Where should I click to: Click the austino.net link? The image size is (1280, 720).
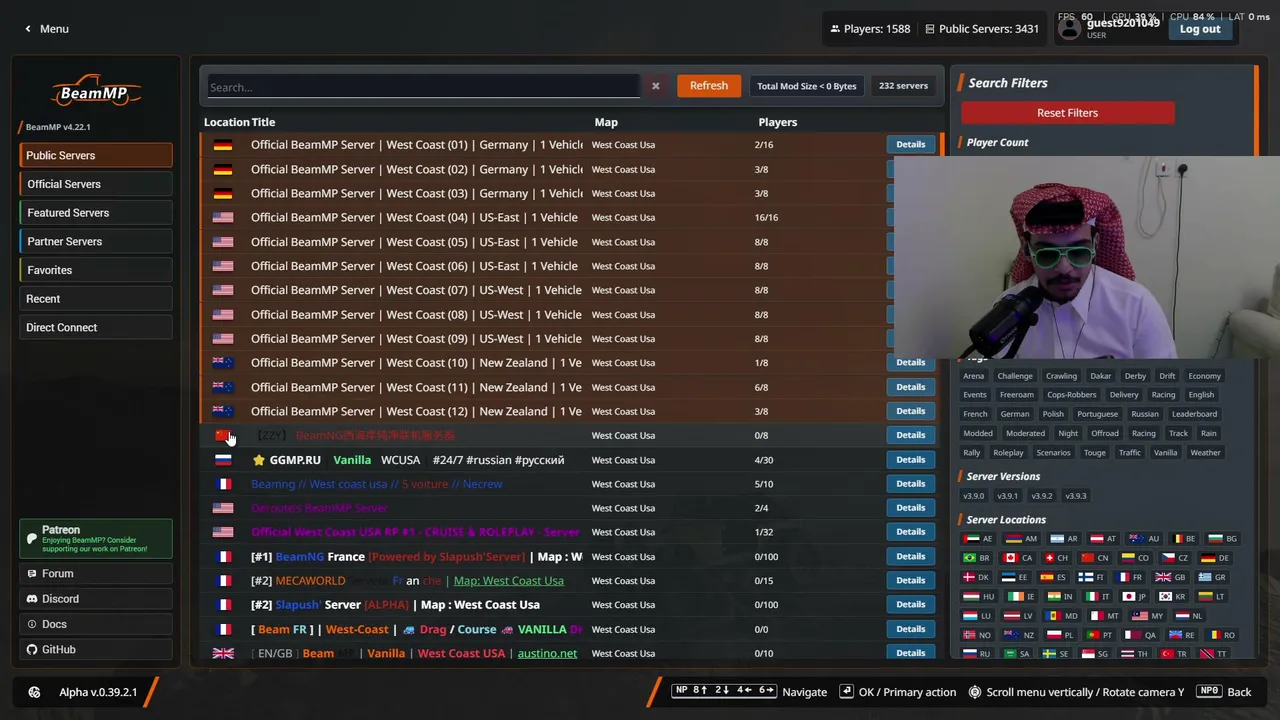click(547, 654)
